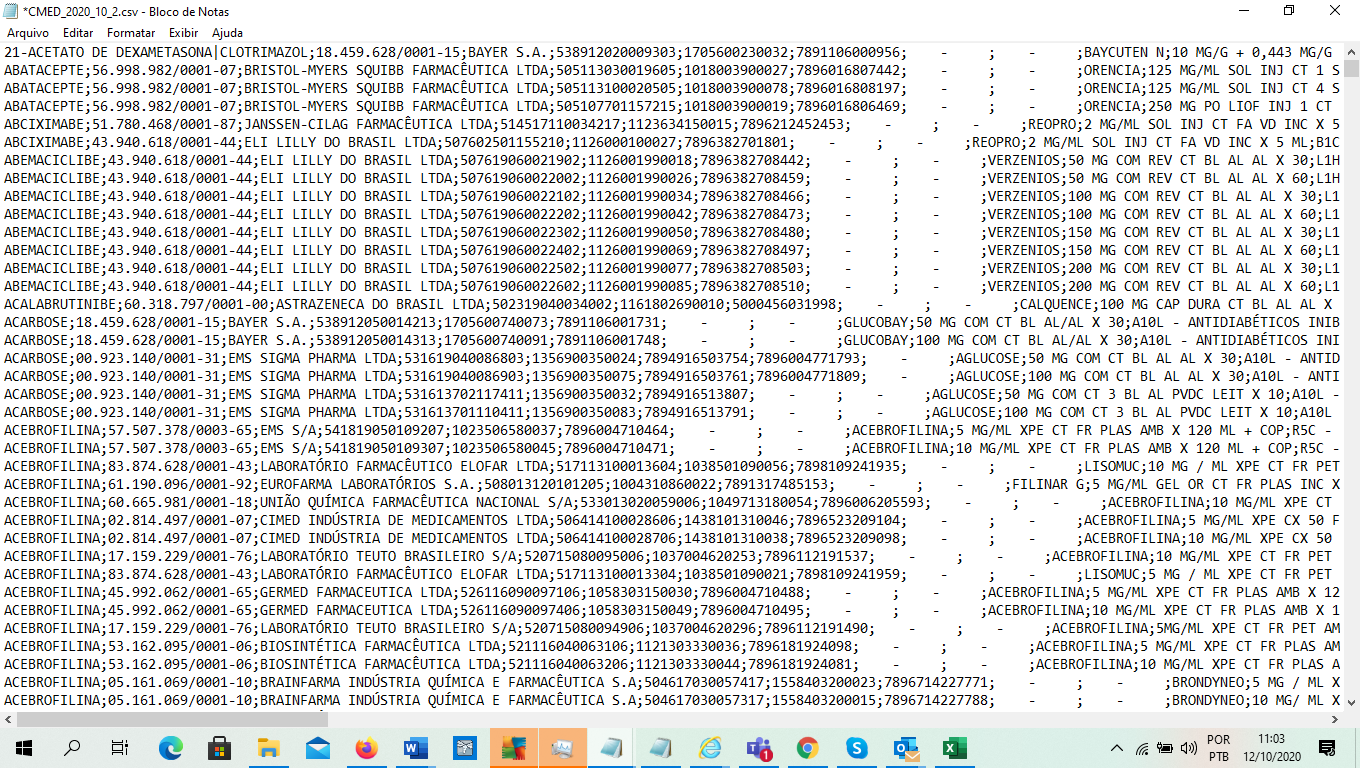
Task: Open Microsoft Teams from taskbar
Action: click(759, 747)
